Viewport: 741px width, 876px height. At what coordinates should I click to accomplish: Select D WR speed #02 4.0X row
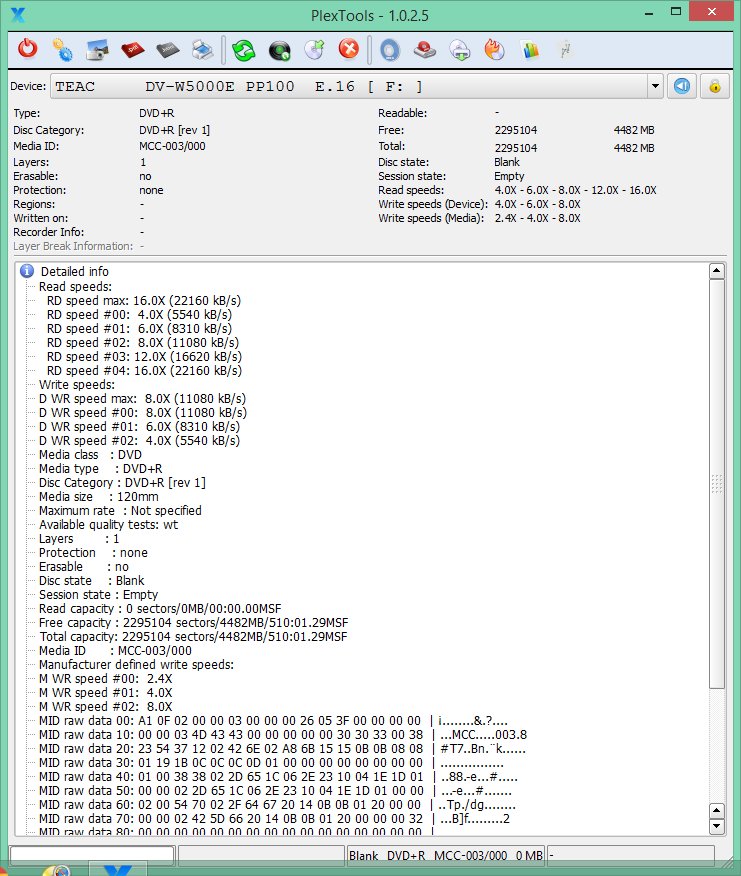[139, 440]
